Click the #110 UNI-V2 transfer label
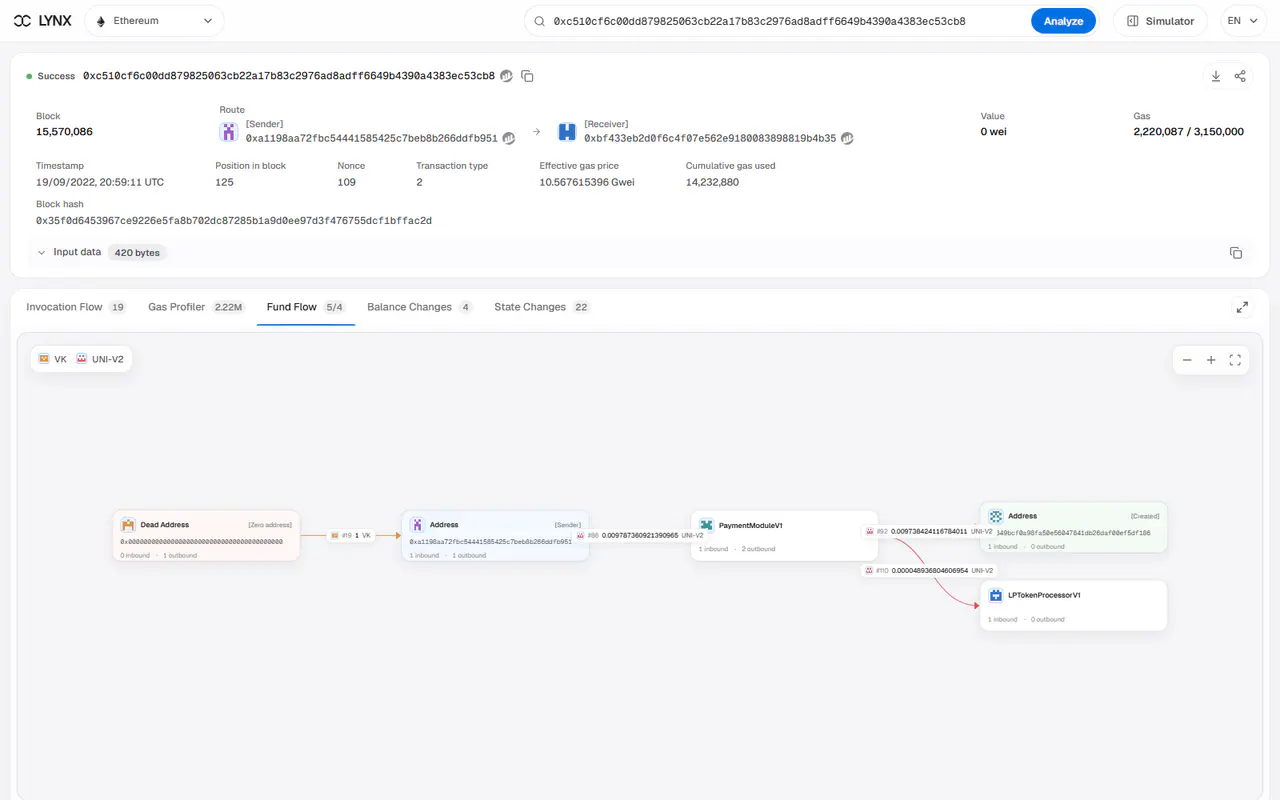Screen dimensions: 1280x800 click(x=929, y=571)
